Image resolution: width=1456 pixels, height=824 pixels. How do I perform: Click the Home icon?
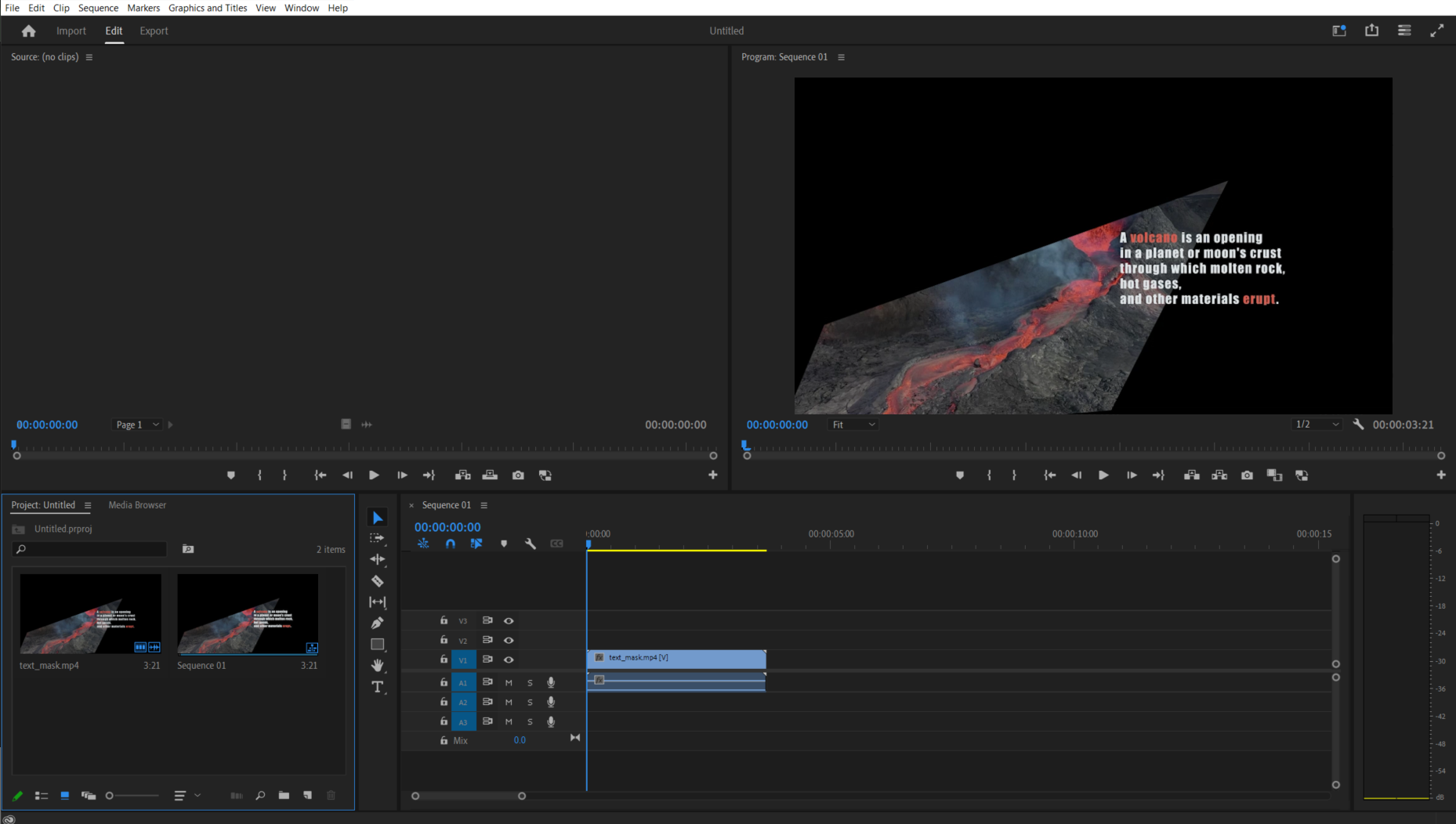coord(29,31)
